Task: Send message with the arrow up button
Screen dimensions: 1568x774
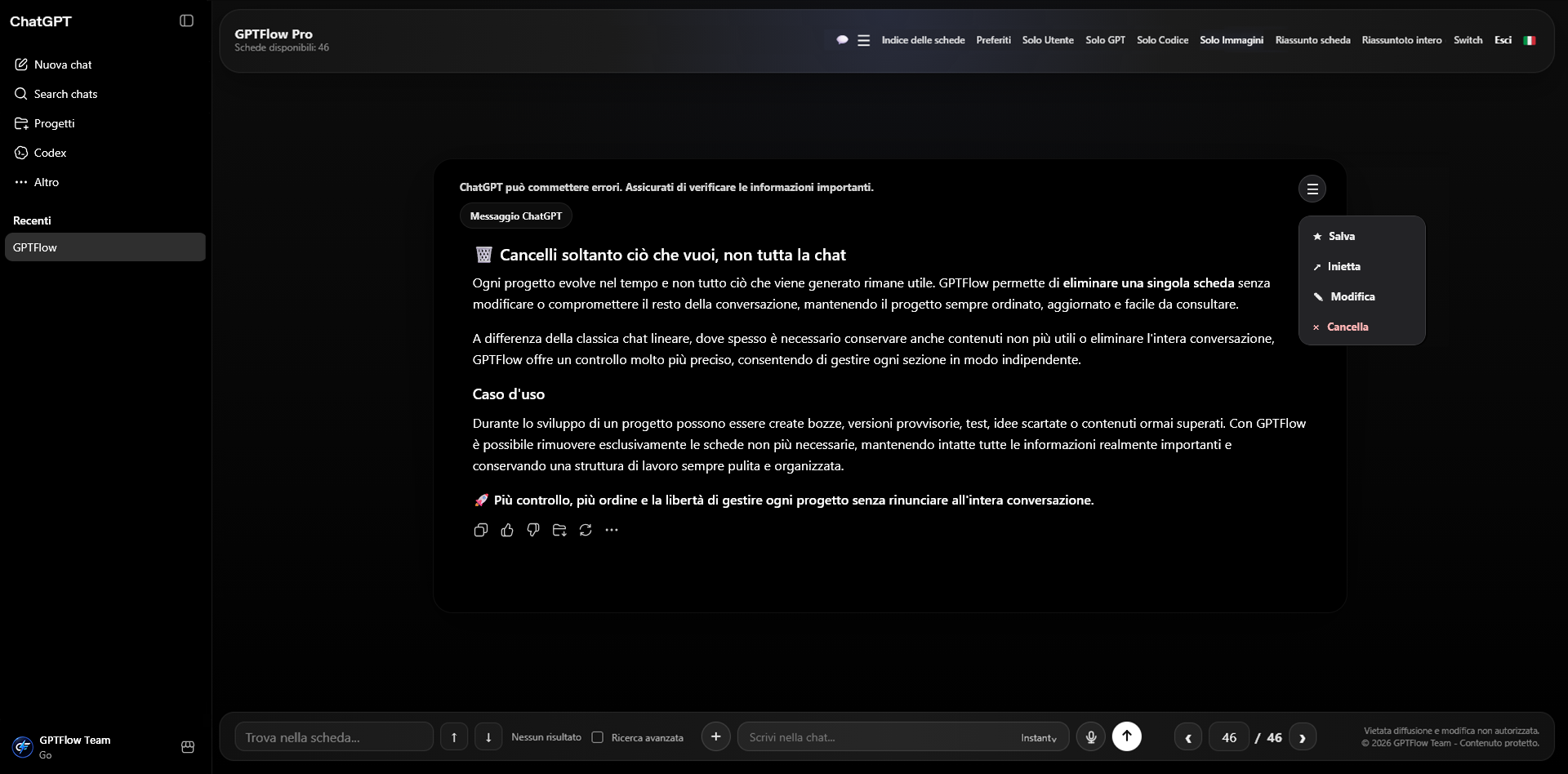Action: coord(1127,736)
